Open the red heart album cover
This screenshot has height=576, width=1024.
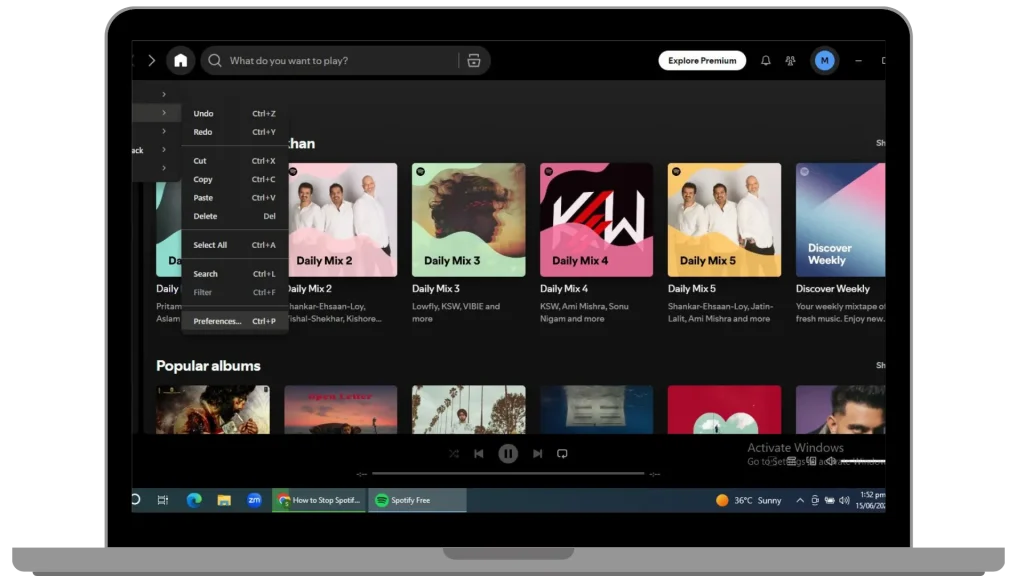[x=724, y=409]
